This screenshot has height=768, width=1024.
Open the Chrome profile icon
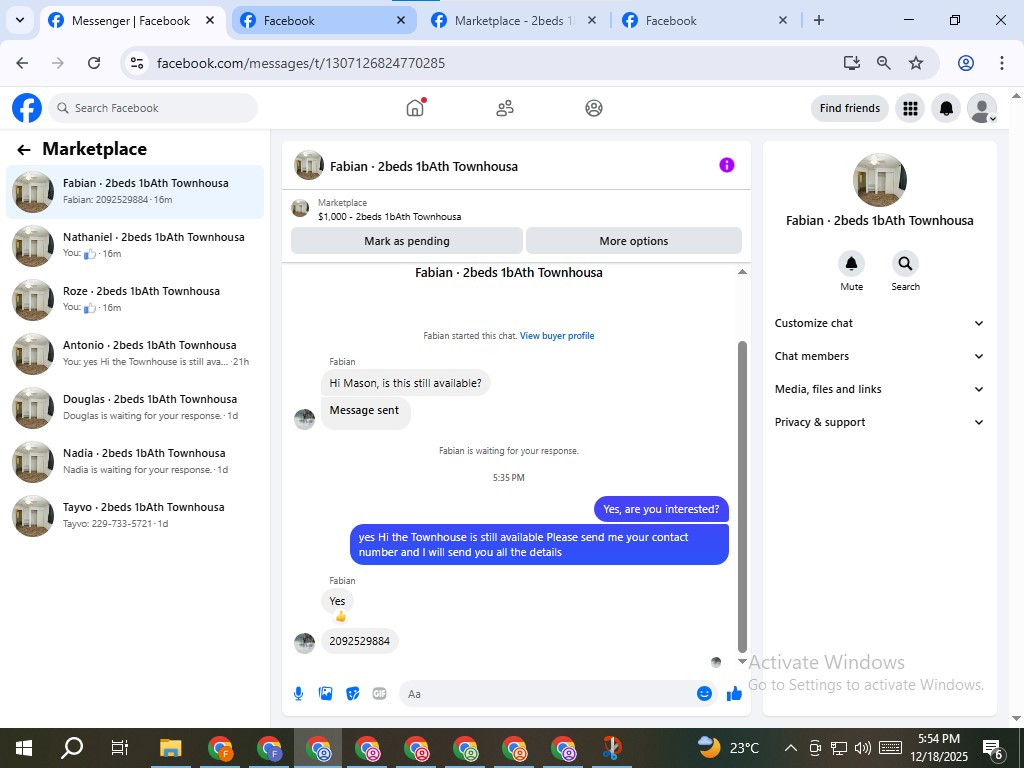coord(966,63)
